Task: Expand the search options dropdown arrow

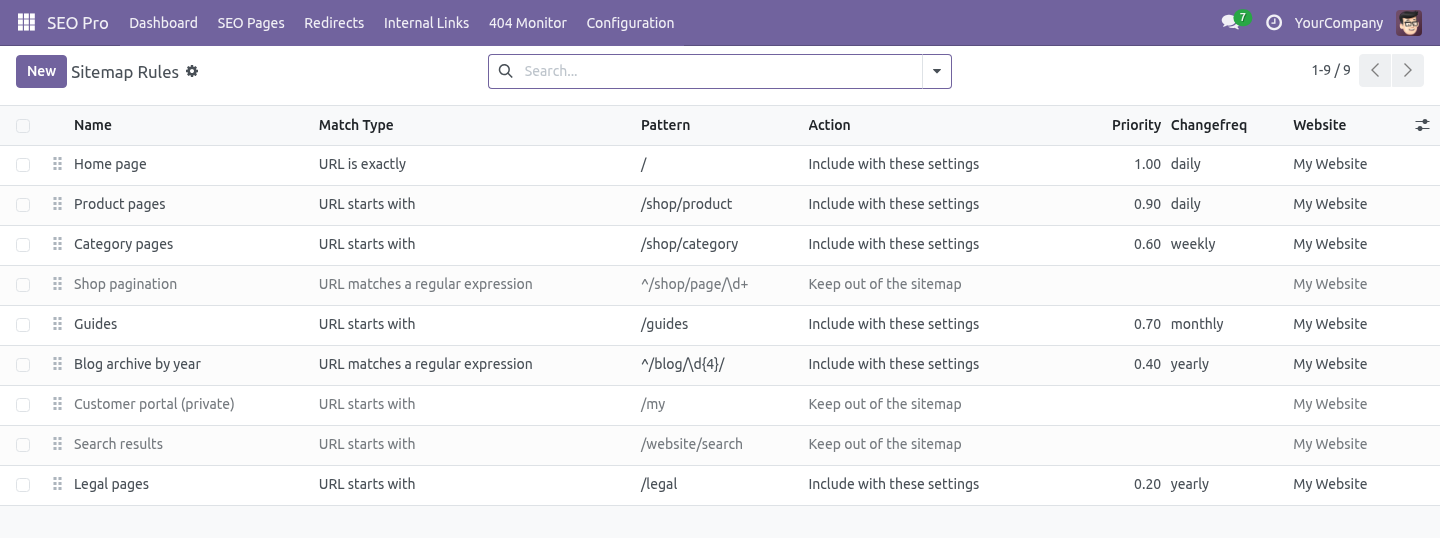Action: [937, 71]
